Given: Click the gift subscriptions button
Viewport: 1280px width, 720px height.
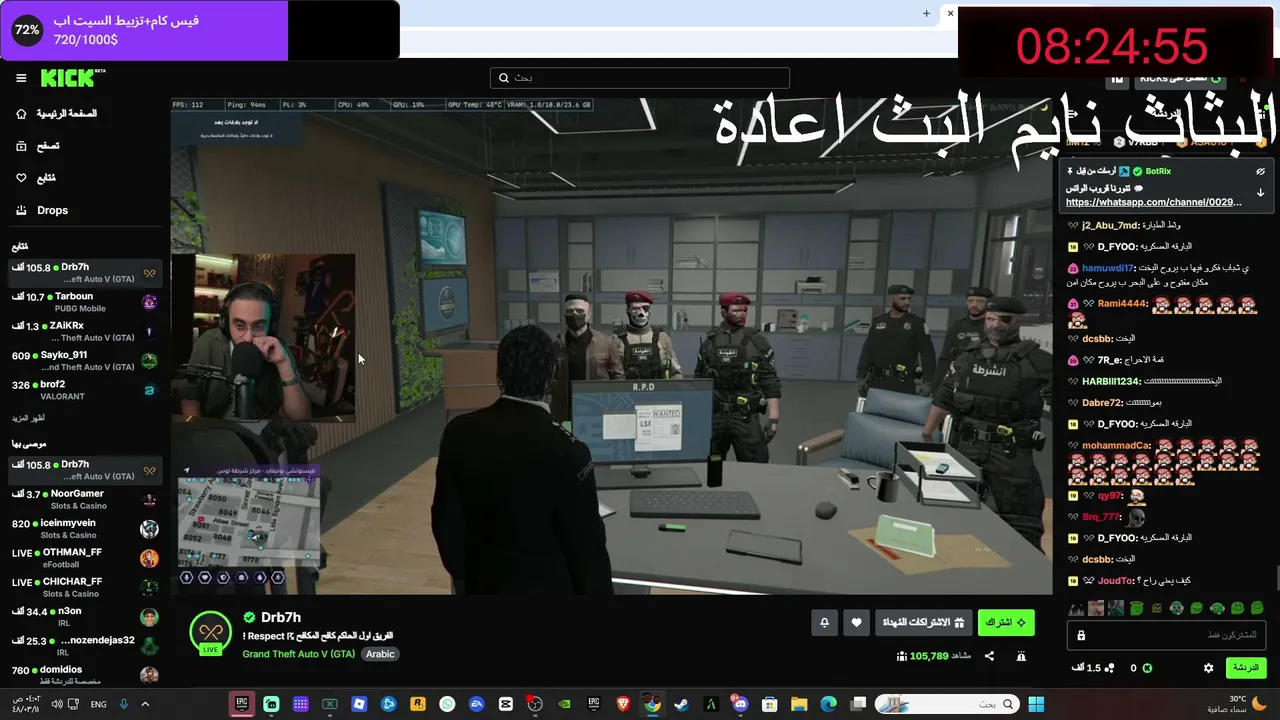Looking at the screenshot, I should 923,622.
